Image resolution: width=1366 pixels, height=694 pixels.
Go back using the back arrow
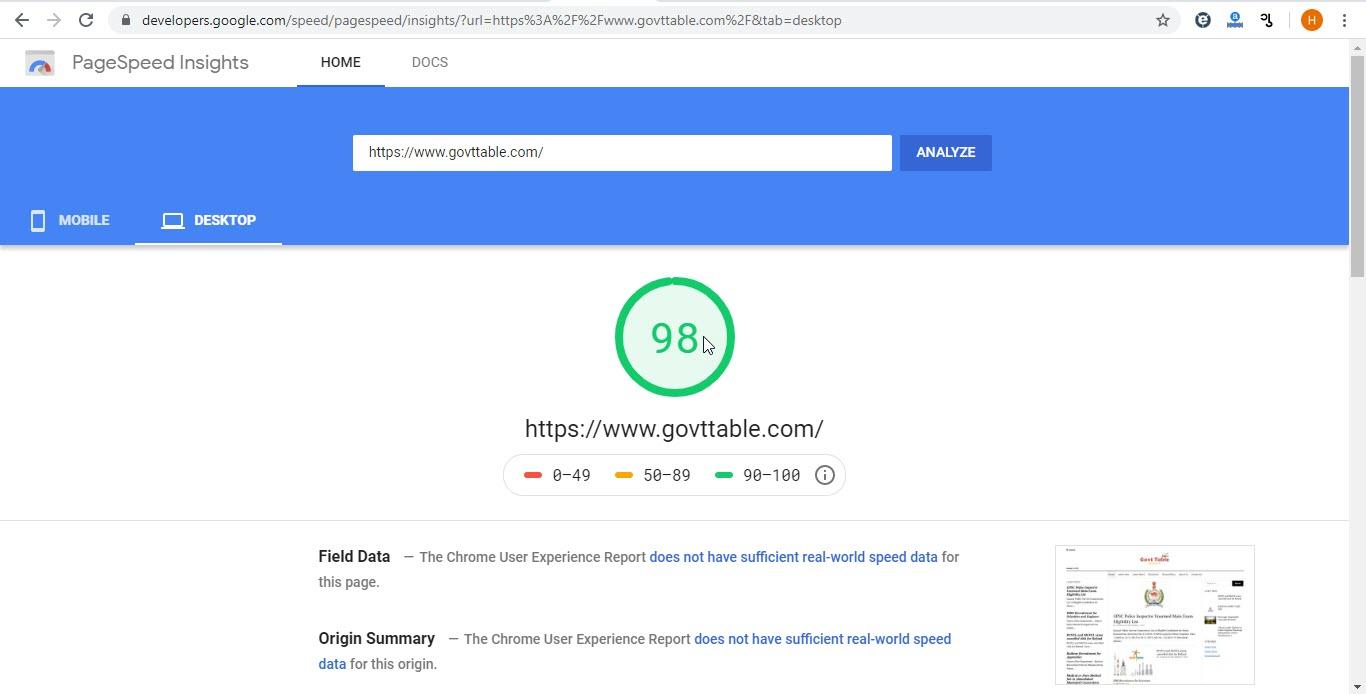point(22,19)
